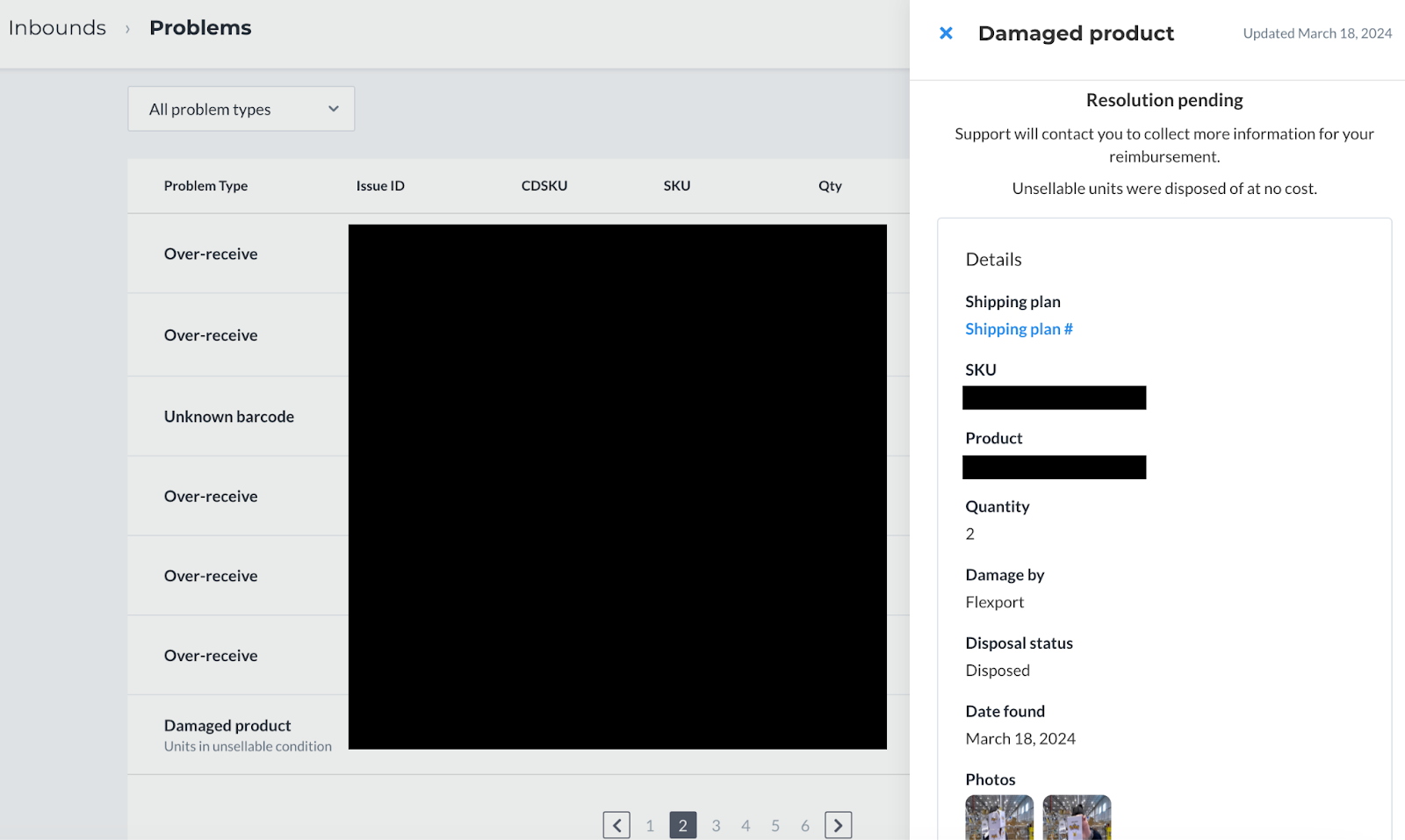Click the Product field label
Screen dimensions: 1405x840
(x=994, y=438)
